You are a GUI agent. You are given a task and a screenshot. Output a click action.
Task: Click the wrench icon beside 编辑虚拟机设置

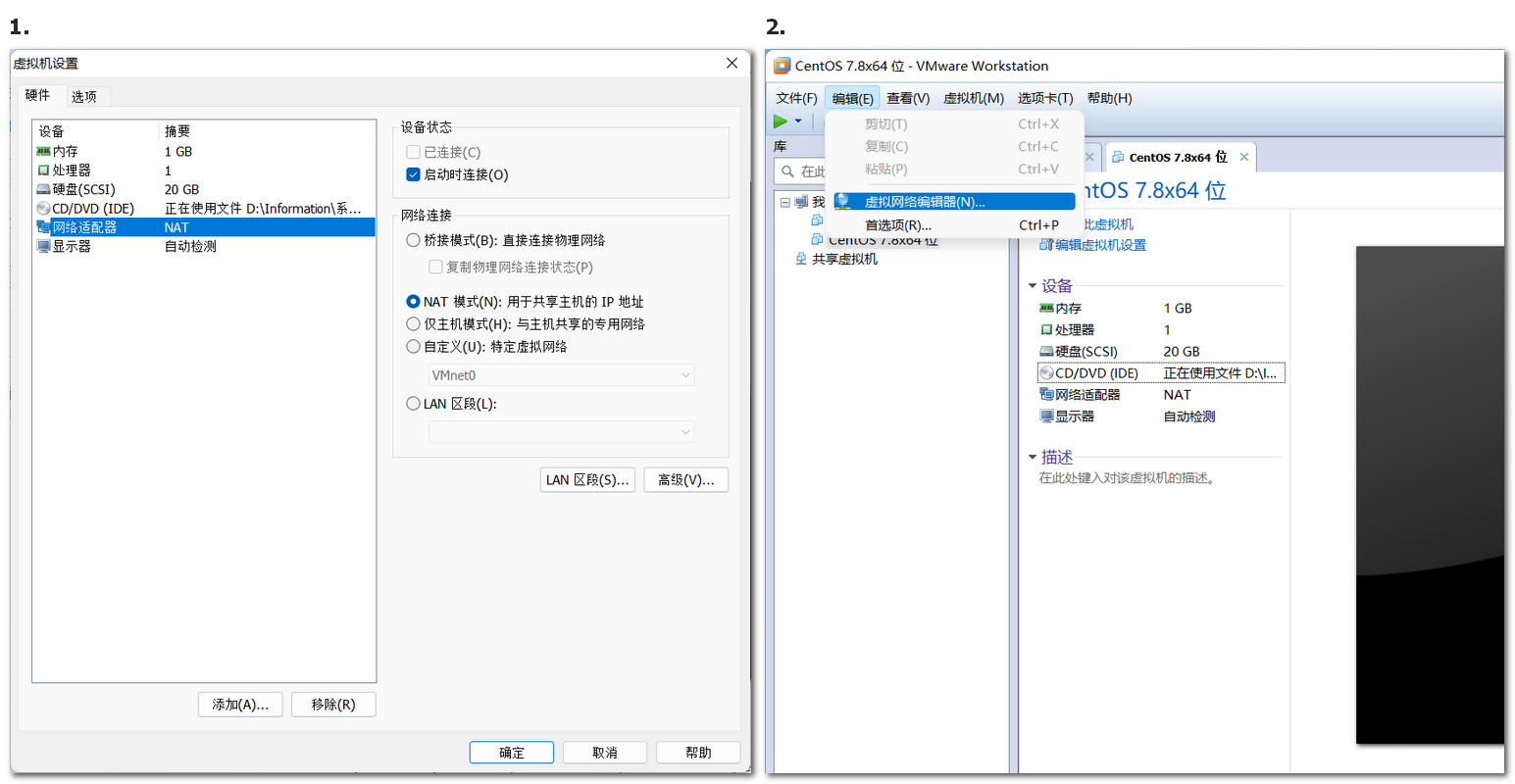click(1046, 245)
